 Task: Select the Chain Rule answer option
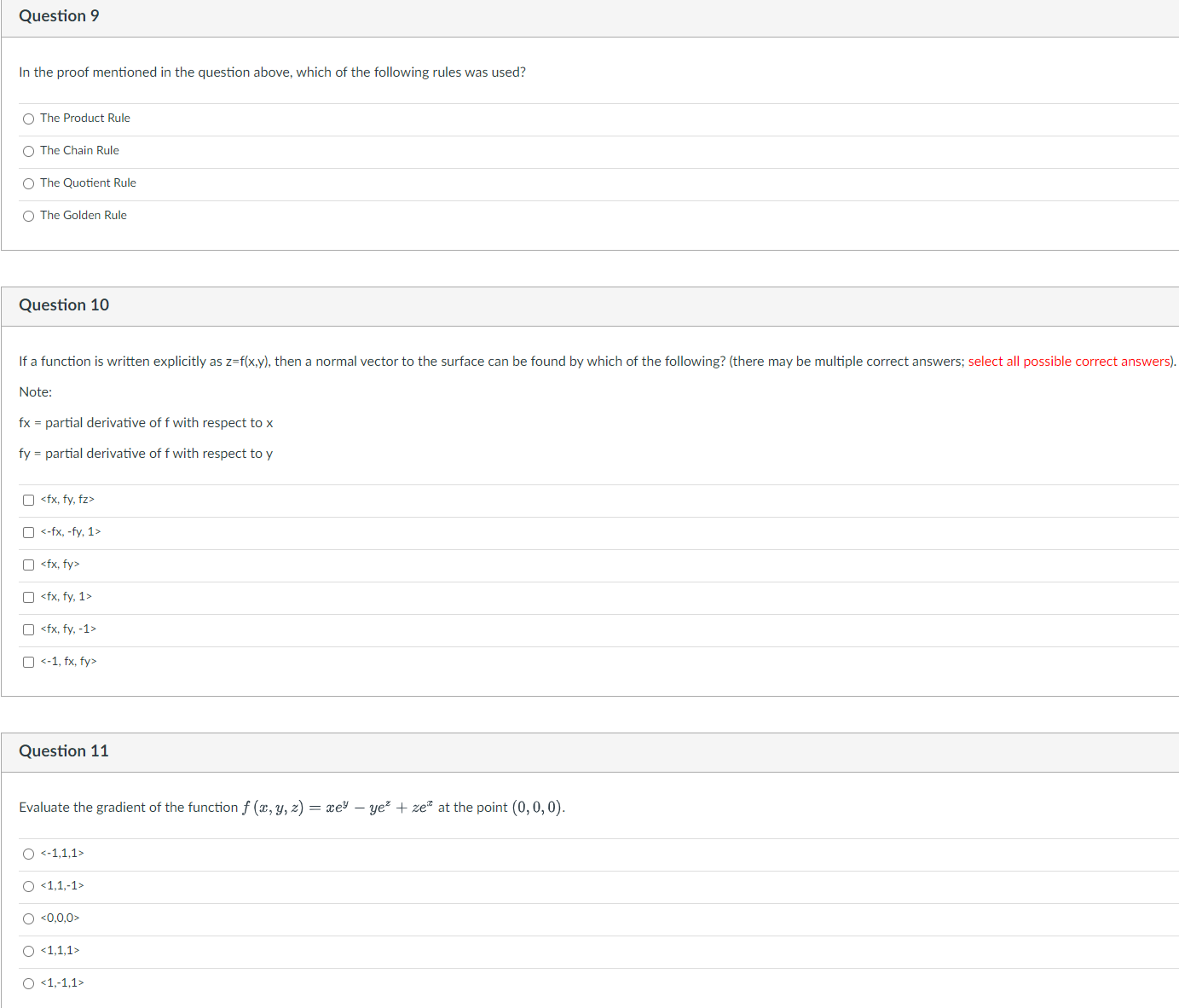(28, 151)
